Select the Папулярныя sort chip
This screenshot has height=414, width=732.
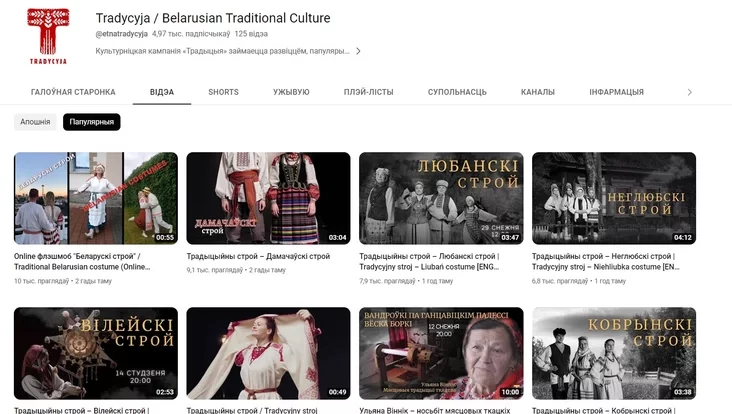(x=92, y=122)
